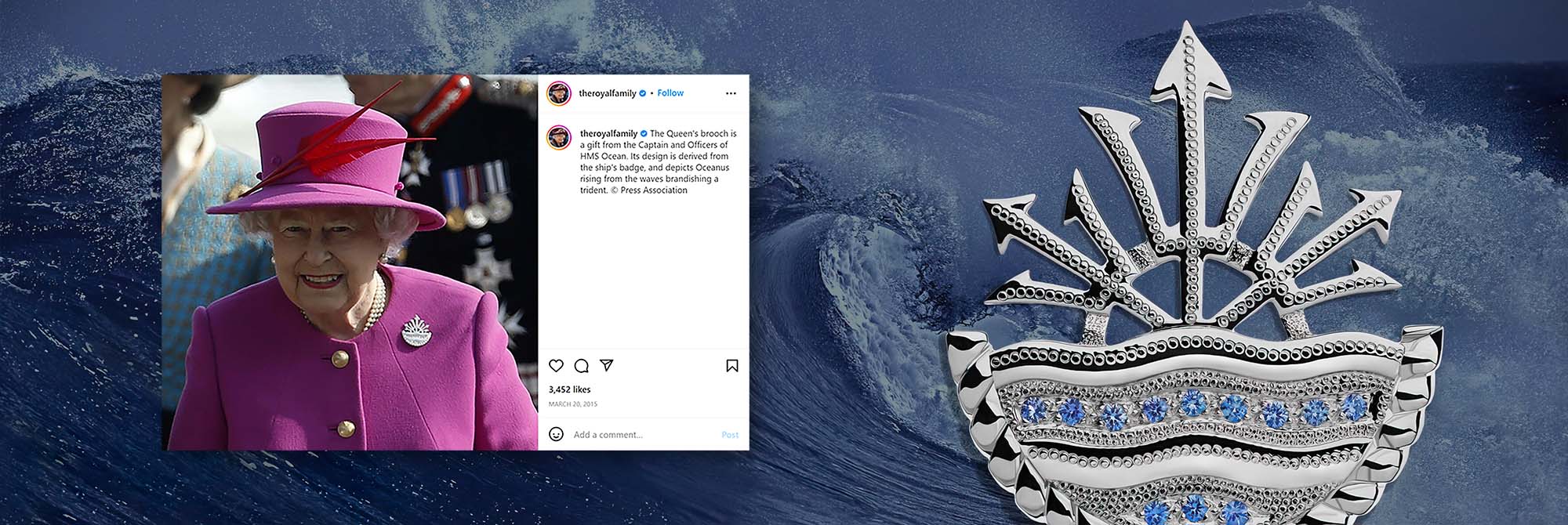The height and width of the screenshot is (525, 1568).
Task: Open the emoji picker in the comment bar
Action: point(556,434)
